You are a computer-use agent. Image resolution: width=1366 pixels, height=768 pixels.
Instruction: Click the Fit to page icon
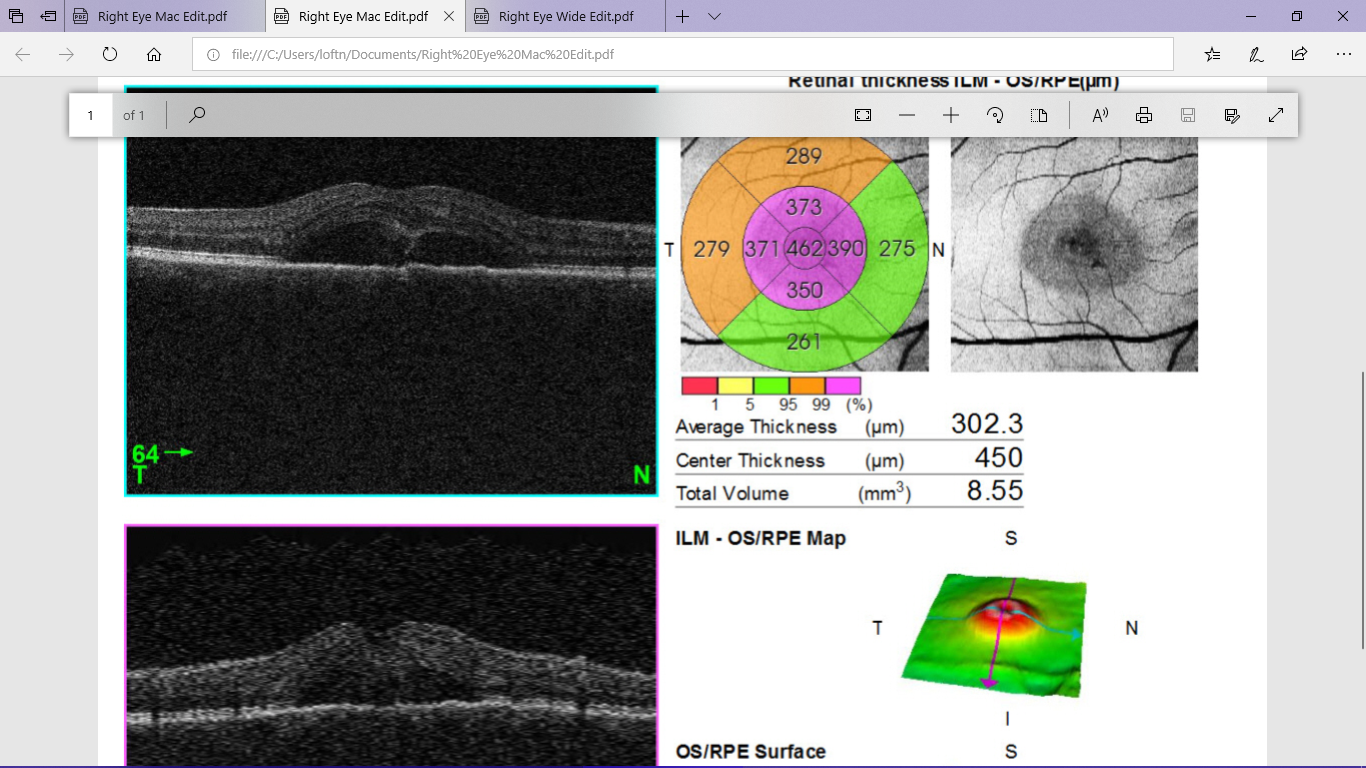coord(863,115)
